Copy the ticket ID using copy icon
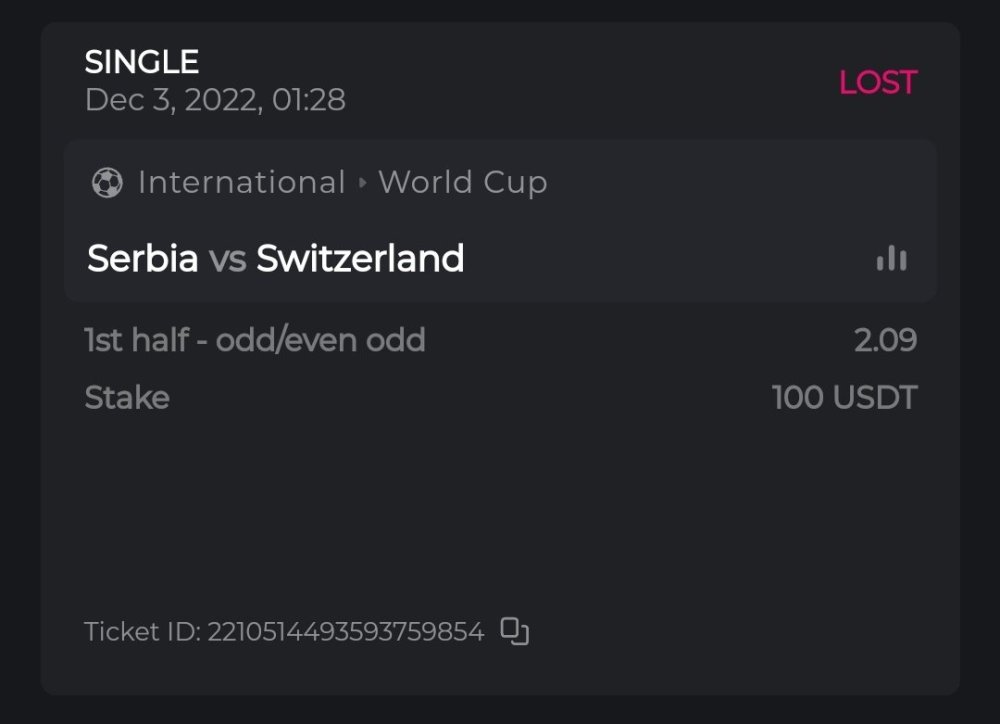 tap(514, 631)
